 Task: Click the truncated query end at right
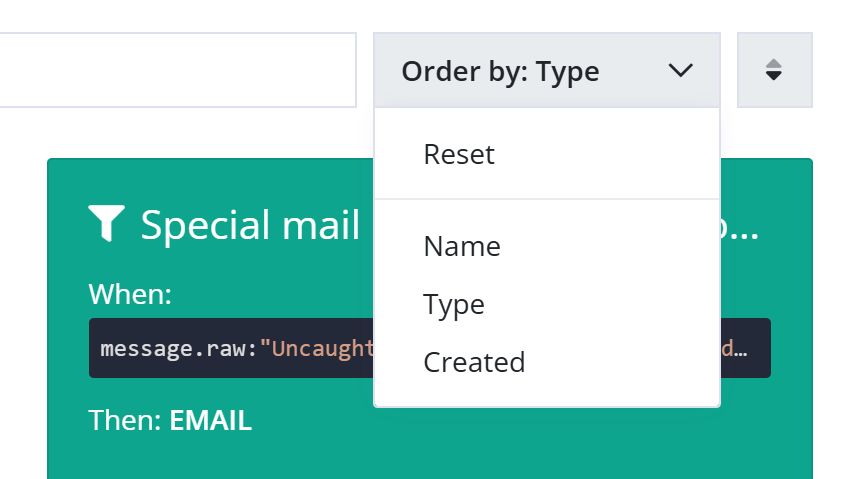point(735,349)
